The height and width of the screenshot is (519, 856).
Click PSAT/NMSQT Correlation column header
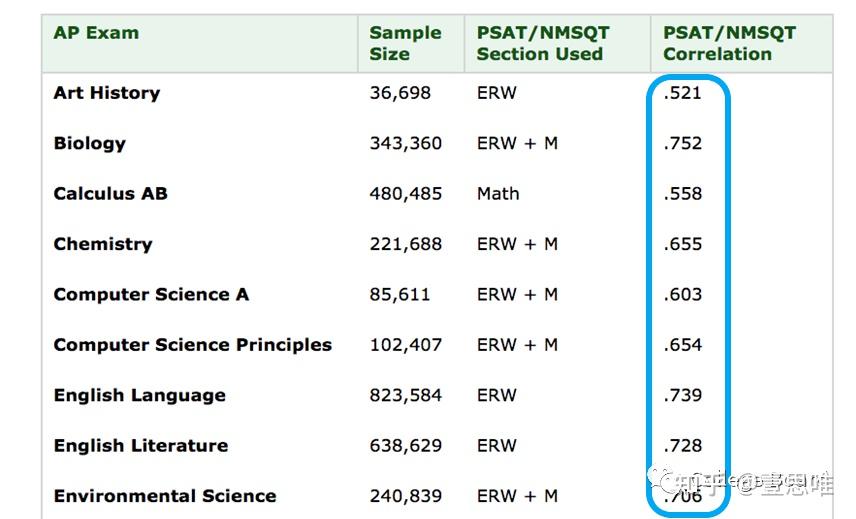(729, 43)
